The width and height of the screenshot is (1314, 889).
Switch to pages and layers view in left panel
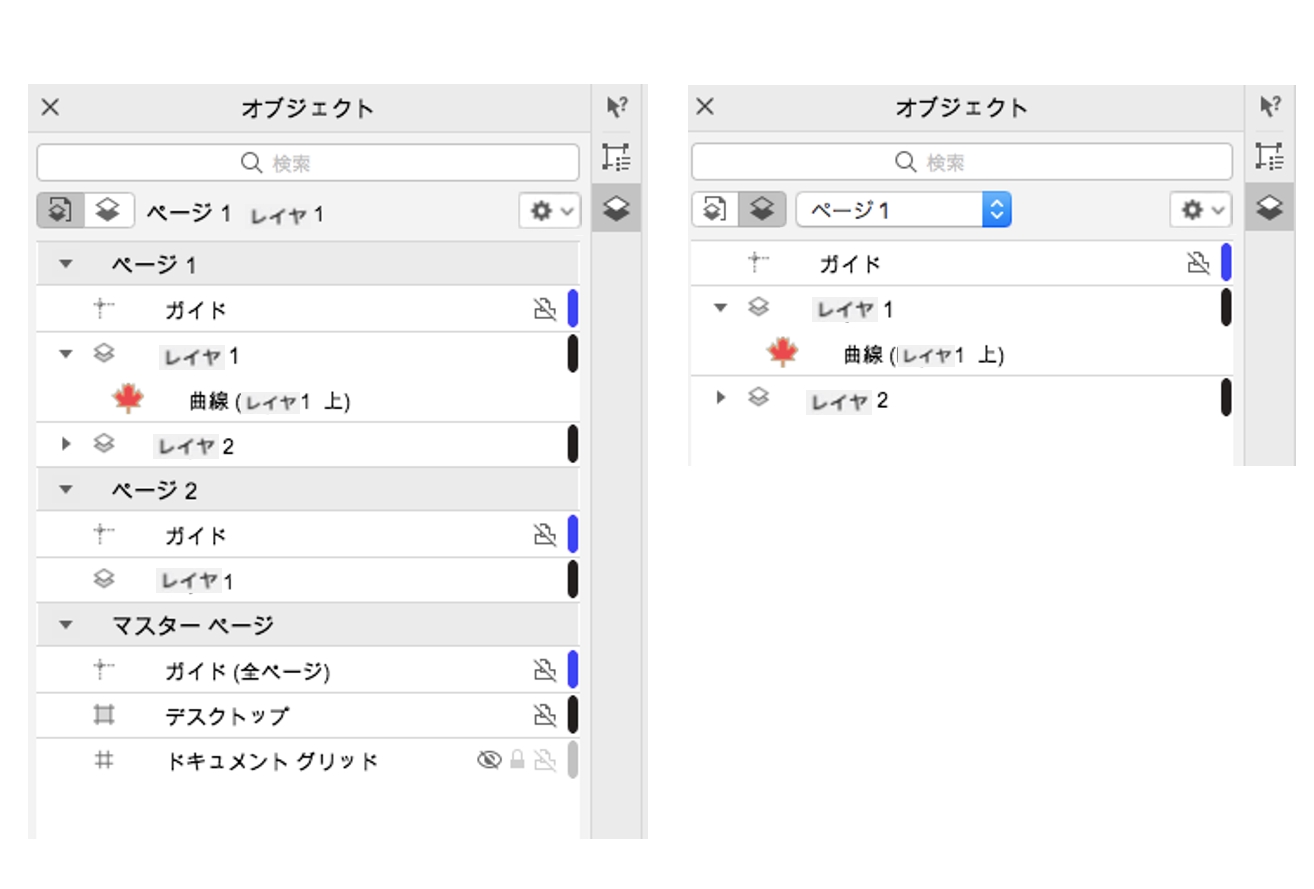click(61, 210)
